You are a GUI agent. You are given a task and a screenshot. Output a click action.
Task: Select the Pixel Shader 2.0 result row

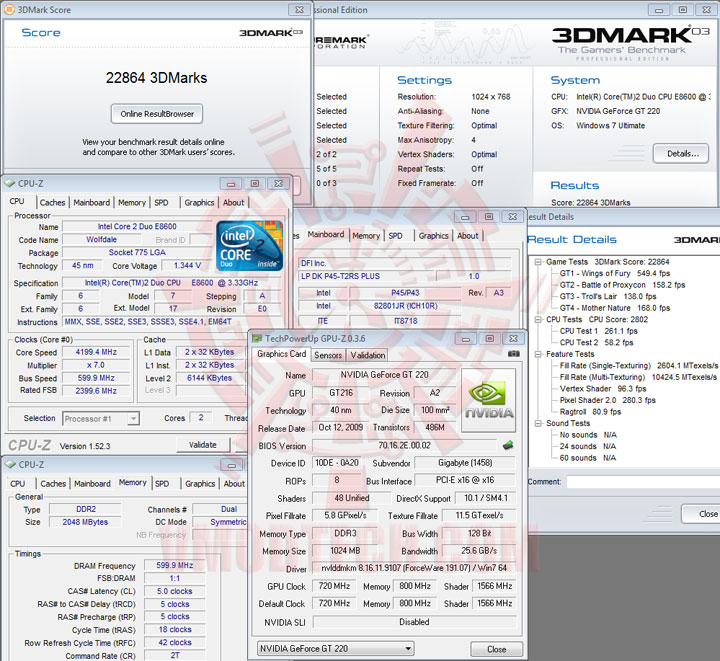(607, 400)
